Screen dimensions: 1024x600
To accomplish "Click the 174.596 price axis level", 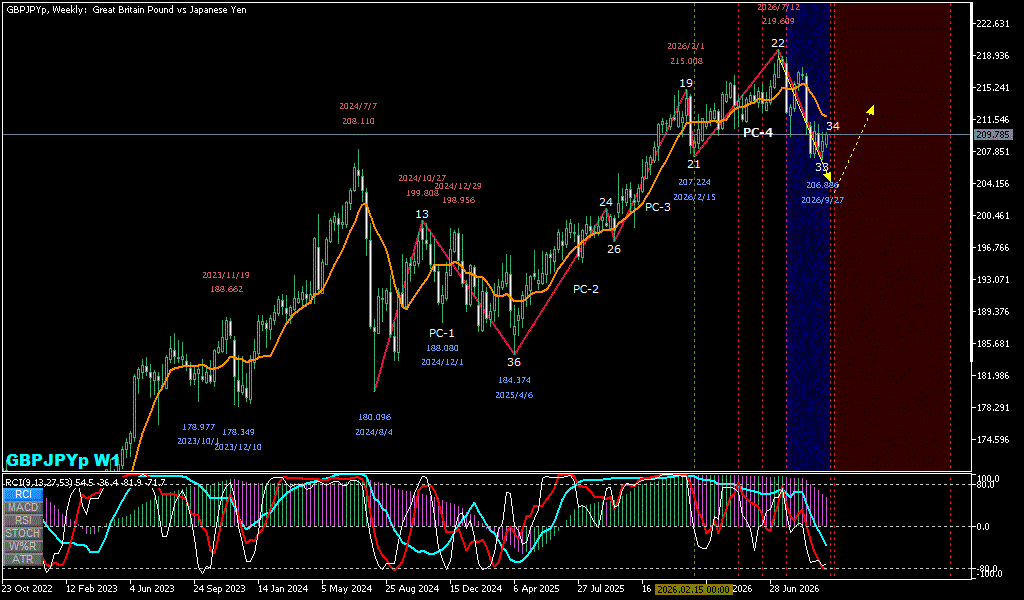I will 993,439.
